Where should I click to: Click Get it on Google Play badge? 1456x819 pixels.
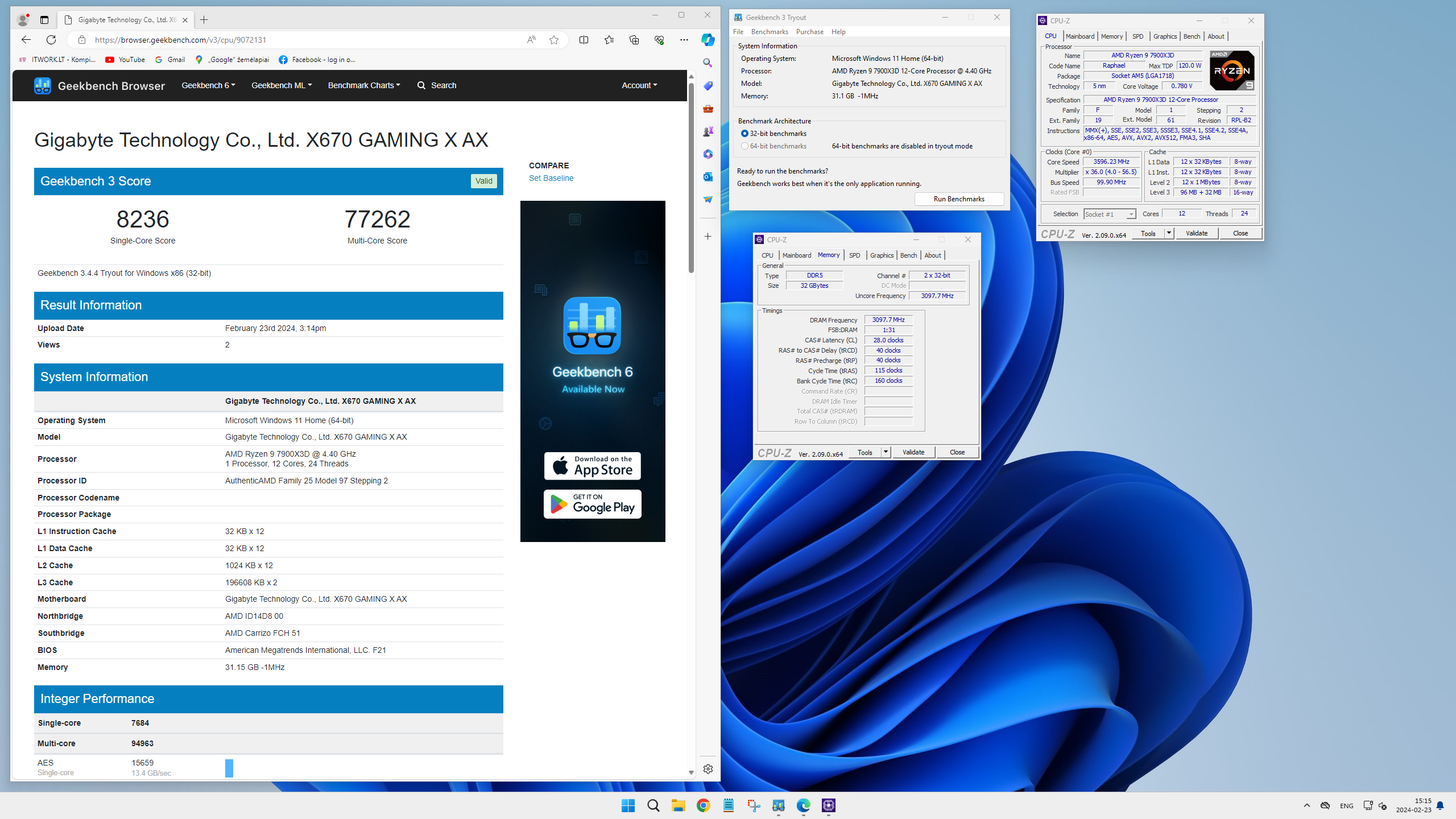(x=593, y=504)
